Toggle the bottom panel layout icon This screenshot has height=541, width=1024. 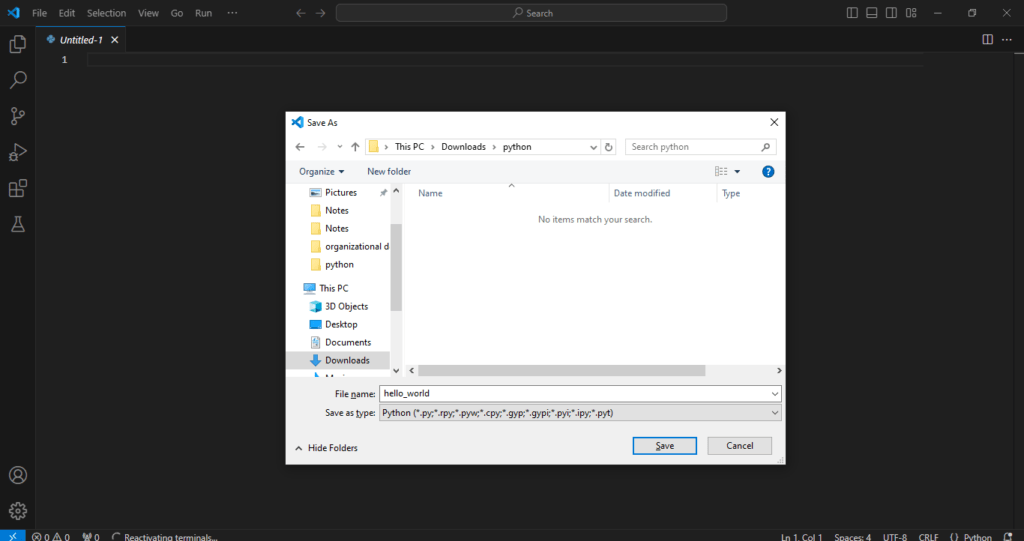point(872,13)
